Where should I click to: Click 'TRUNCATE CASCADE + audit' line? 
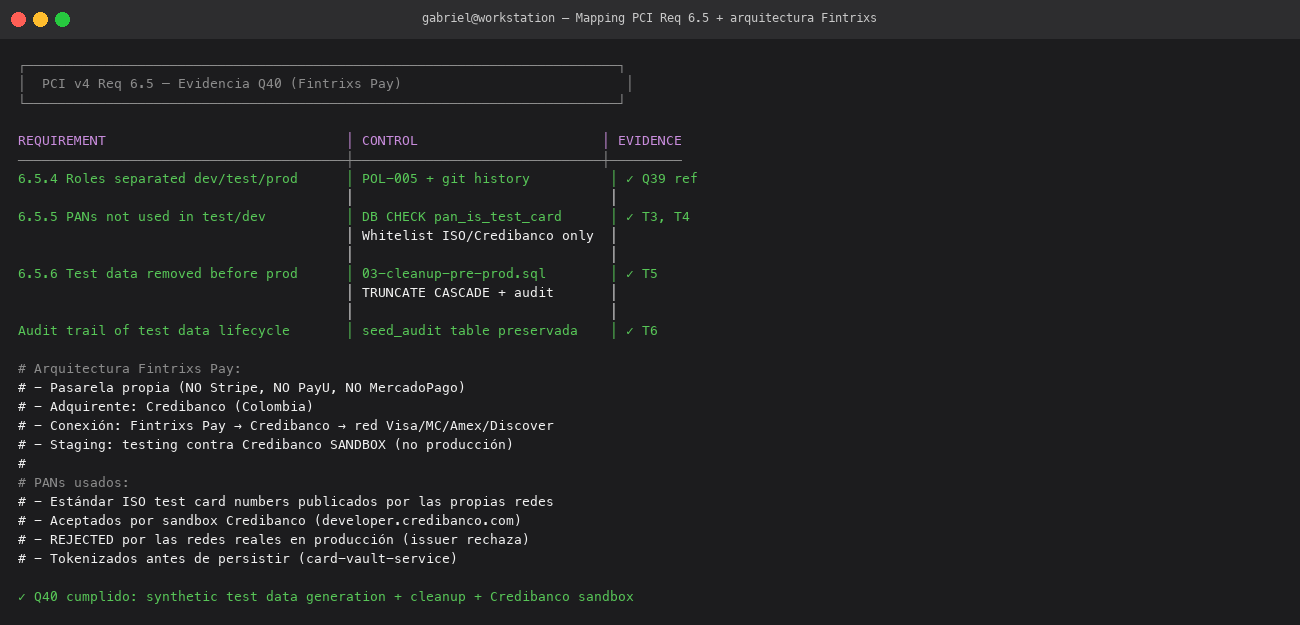pos(458,293)
